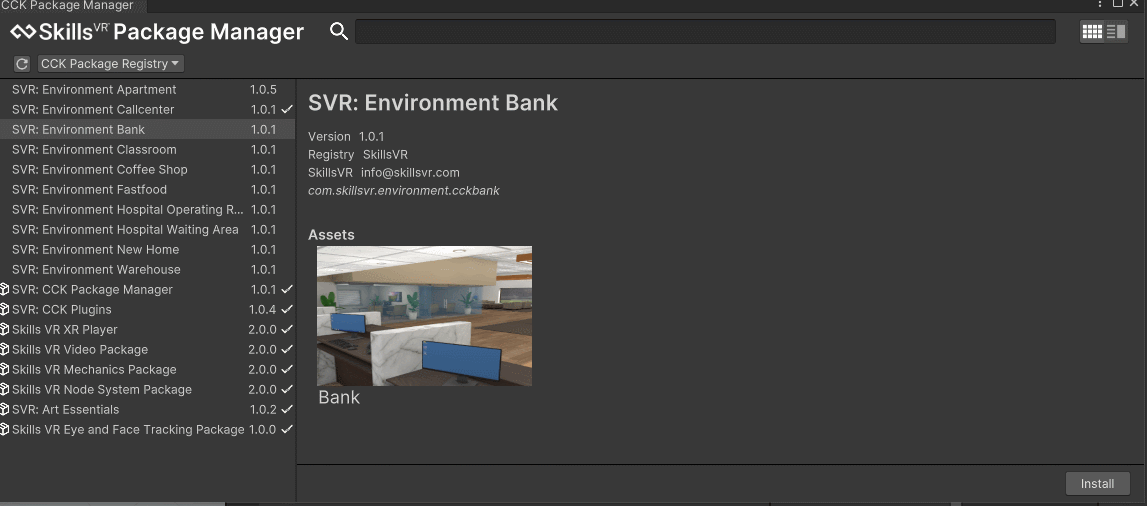1147x506 pixels.
Task: Select SVR: Environment Hospital Waiting Area package
Action: (147, 230)
